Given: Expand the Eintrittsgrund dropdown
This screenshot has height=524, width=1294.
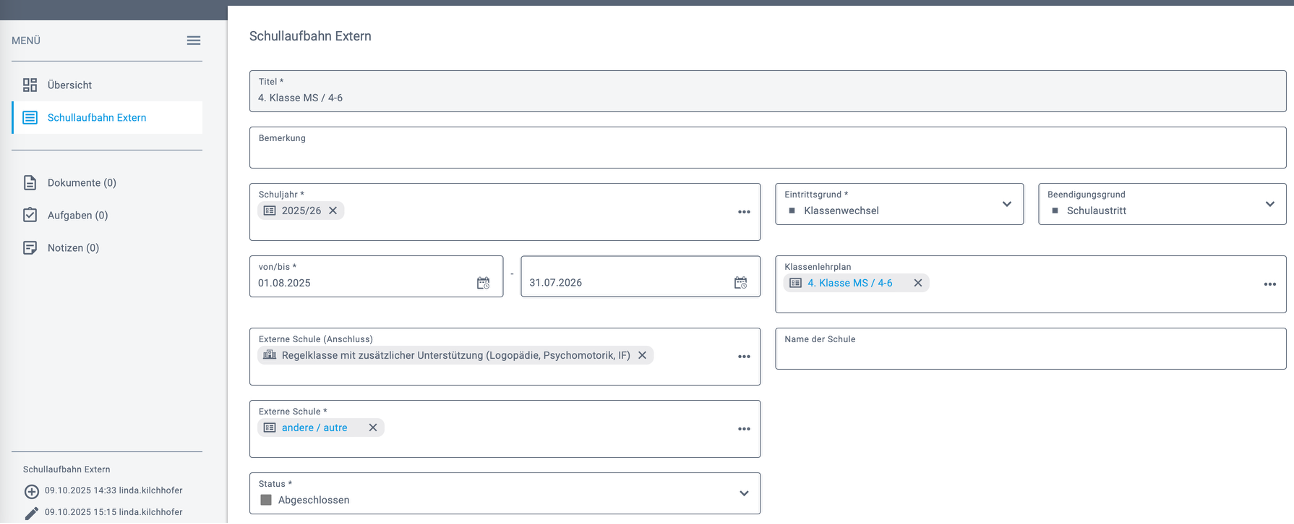Looking at the screenshot, I should pos(1007,204).
